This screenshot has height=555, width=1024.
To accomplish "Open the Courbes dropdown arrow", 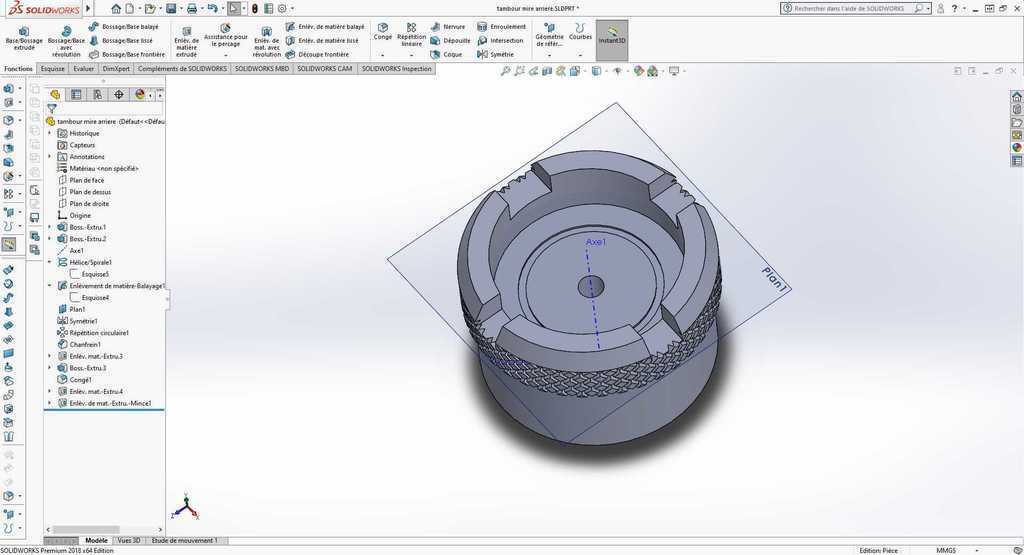I will pos(580,54).
